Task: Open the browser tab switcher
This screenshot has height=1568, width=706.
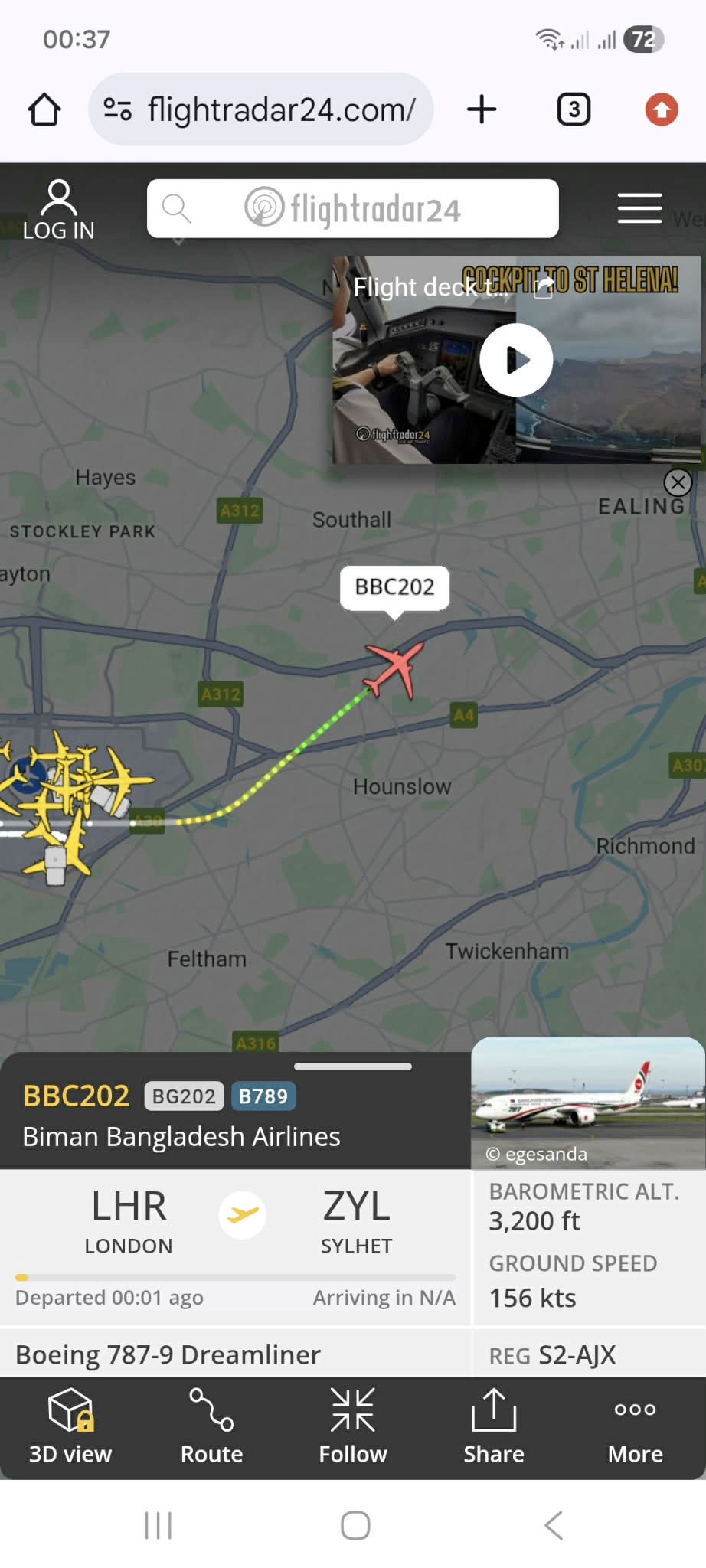Action: [574, 109]
